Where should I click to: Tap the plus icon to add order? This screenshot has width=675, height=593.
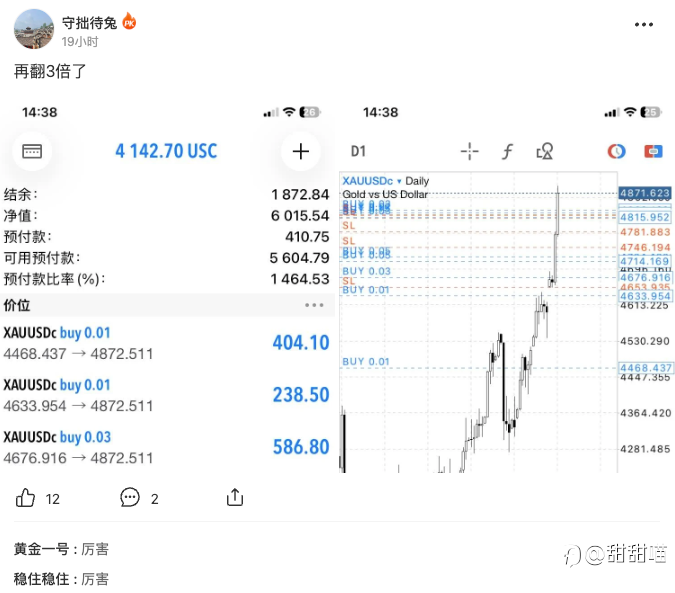[300, 151]
